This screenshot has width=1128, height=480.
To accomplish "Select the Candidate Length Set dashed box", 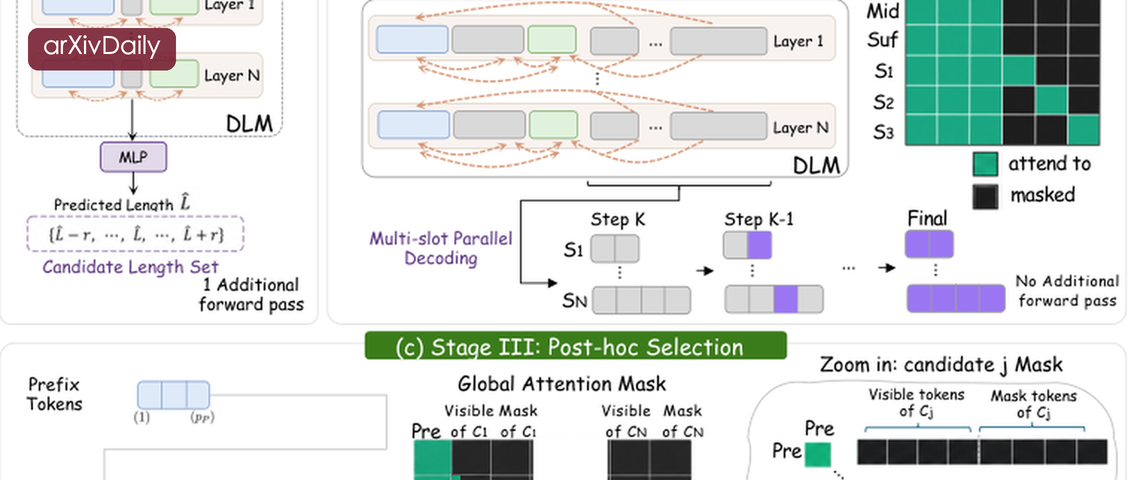I will 135,234.
